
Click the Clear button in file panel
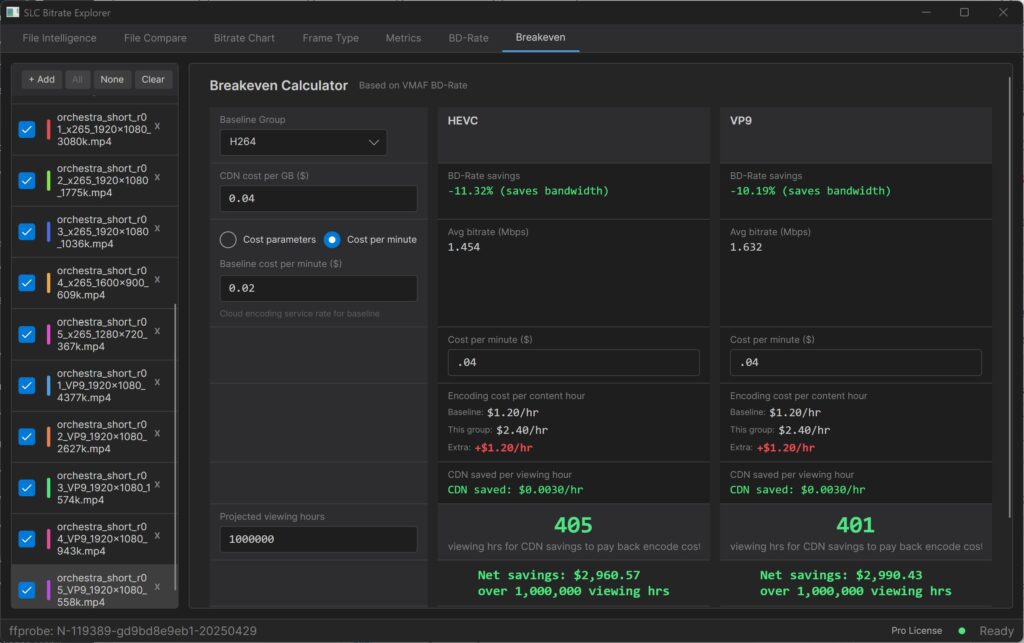click(x=153, y=80)
